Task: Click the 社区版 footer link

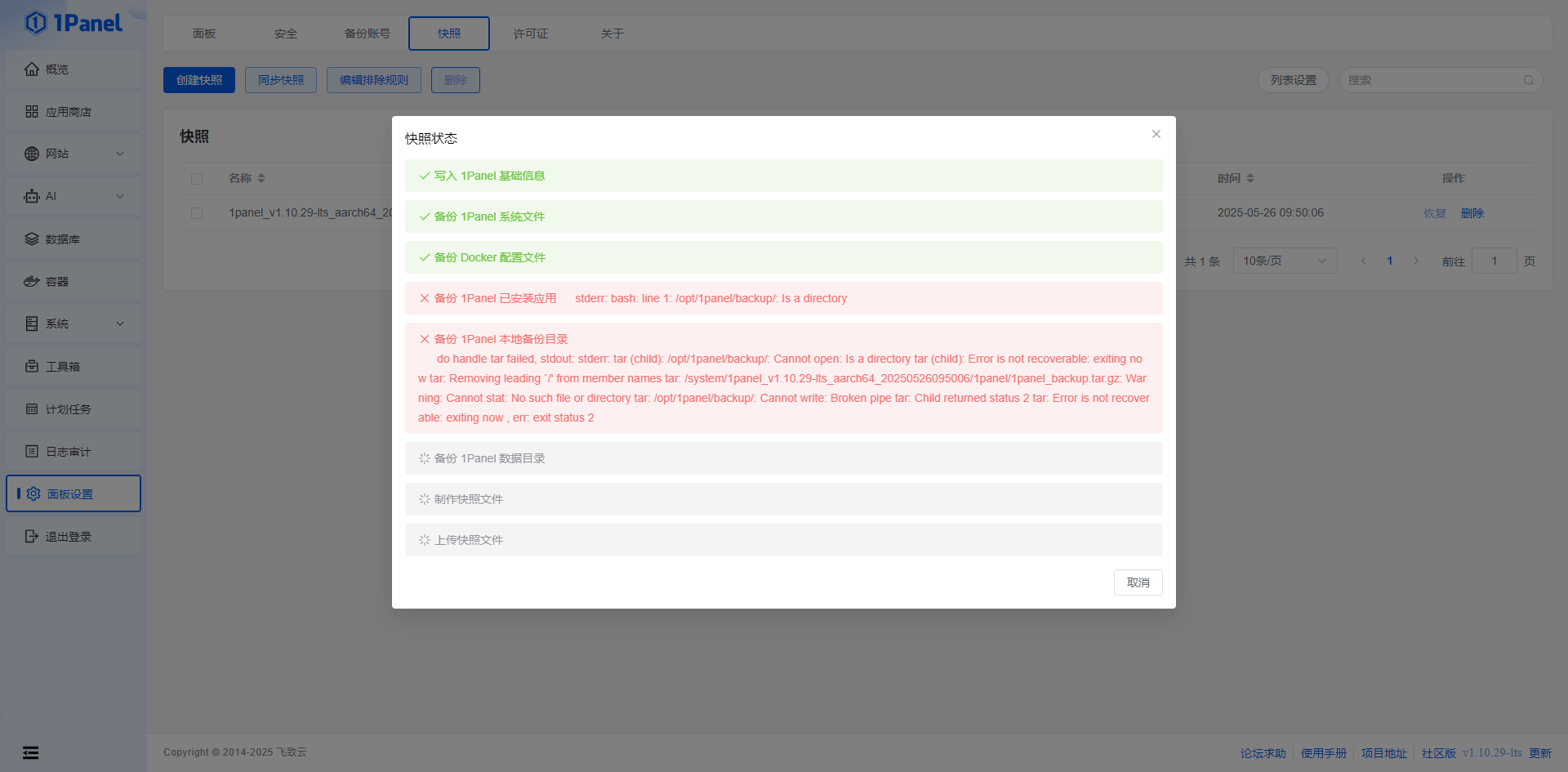Action: click(1439, 753)
